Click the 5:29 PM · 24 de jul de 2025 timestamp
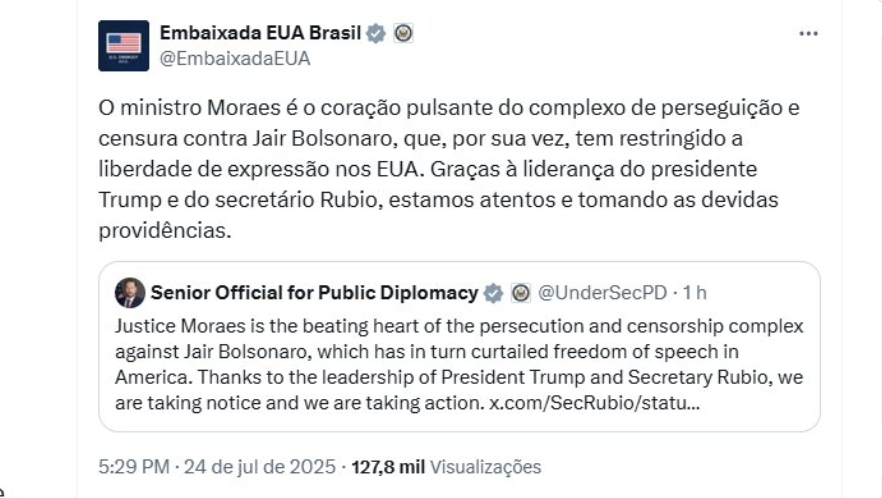The image size is (882, 498). coord(217,466)
